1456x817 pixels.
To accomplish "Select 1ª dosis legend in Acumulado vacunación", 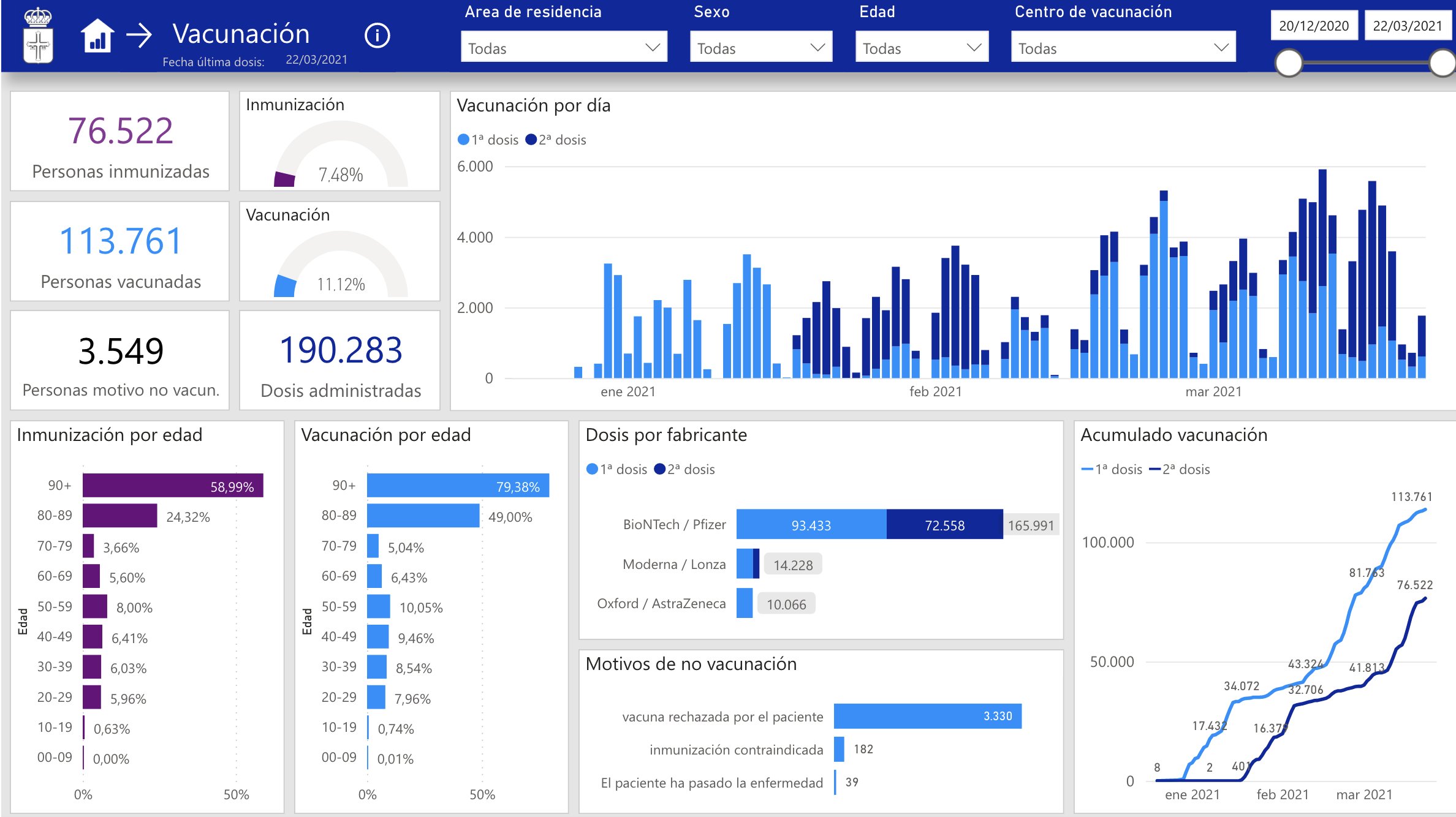I will click(x=1112, y=469).
